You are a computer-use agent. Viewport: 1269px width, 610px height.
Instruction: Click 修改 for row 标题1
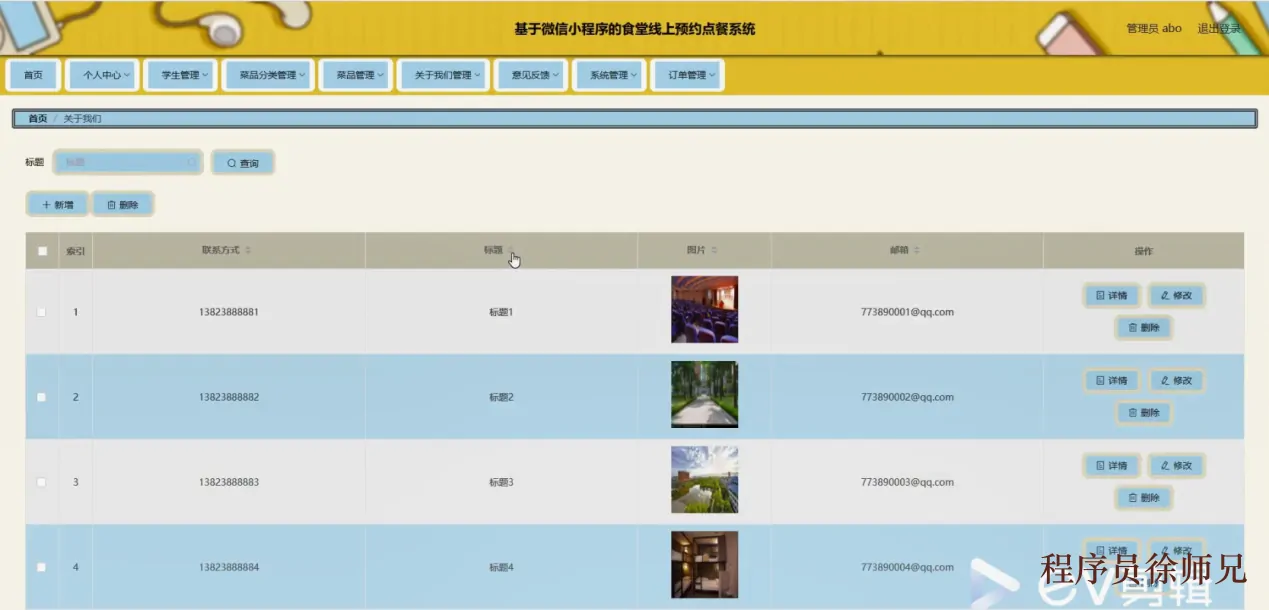tap(1176, 296)
